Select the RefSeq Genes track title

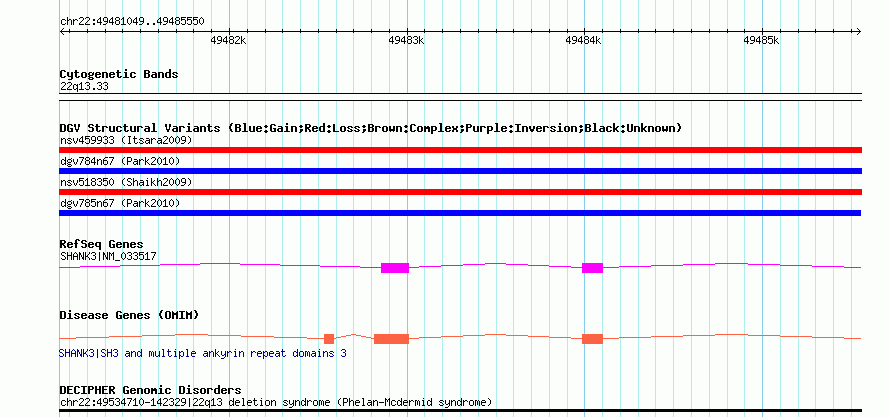pos(102,245)
